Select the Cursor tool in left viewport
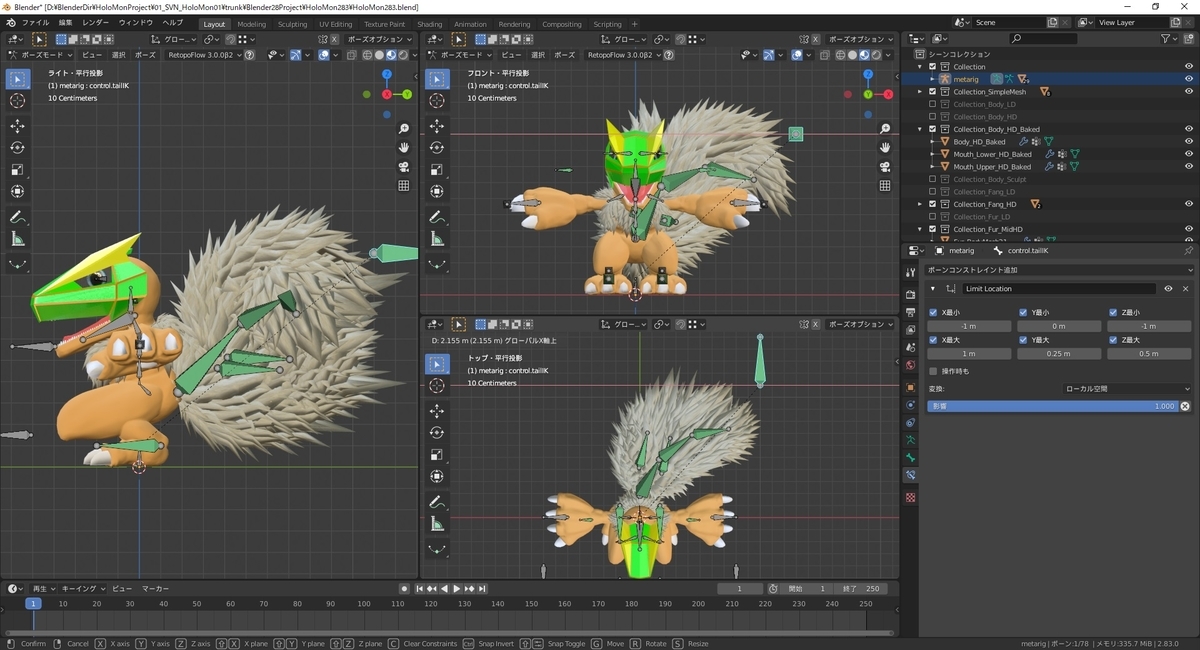Screen dimensions: 1200x650 (x=18, y=100)
